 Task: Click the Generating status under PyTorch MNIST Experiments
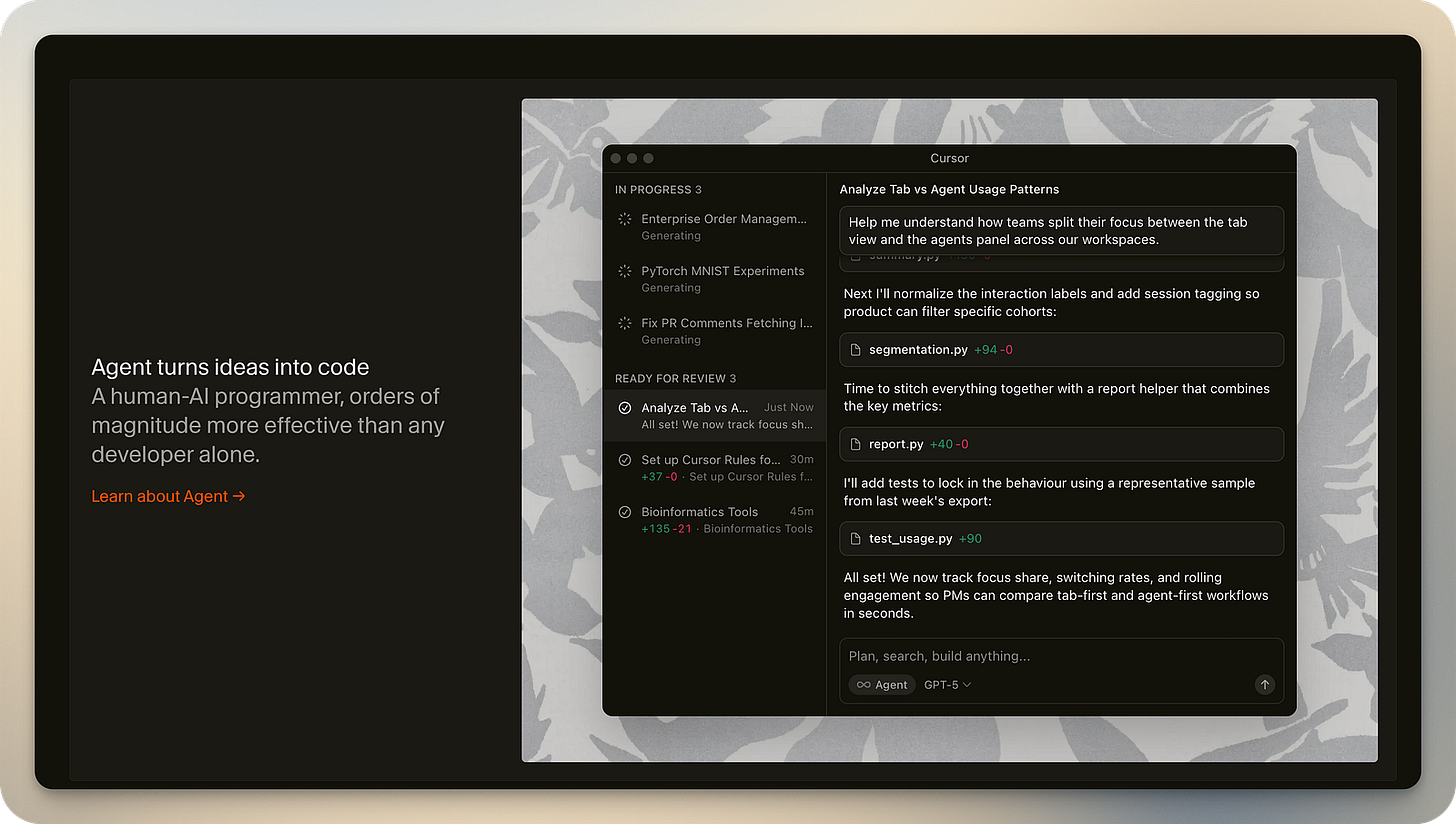671,288
